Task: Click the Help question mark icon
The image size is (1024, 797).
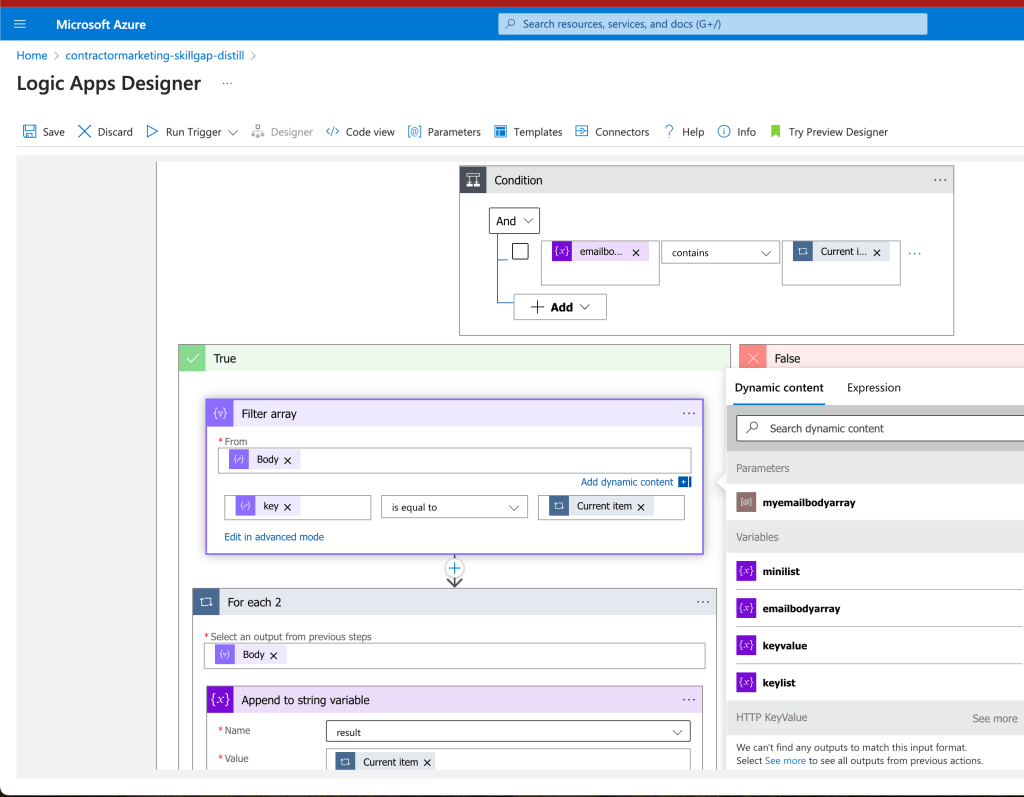Action: pyautogui.click(x=669, y=131)
